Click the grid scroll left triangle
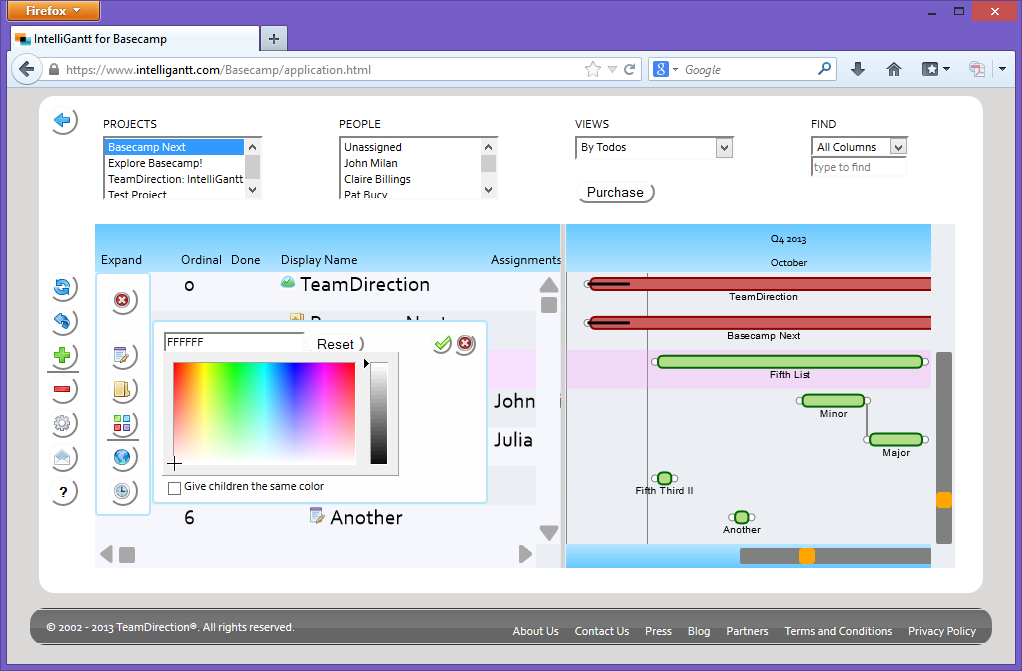Viewport: 1022px width, 671px height. tap(106, 554)
